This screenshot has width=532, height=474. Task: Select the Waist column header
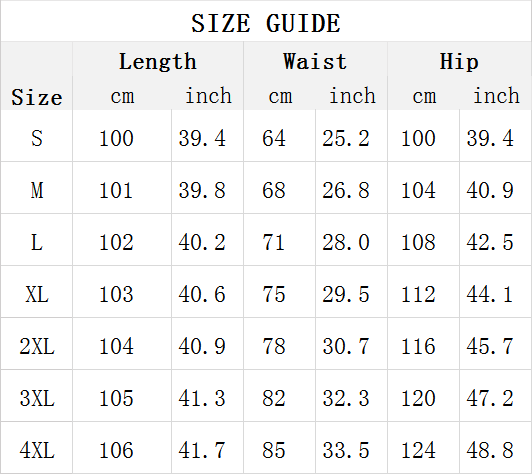(315, 61)
